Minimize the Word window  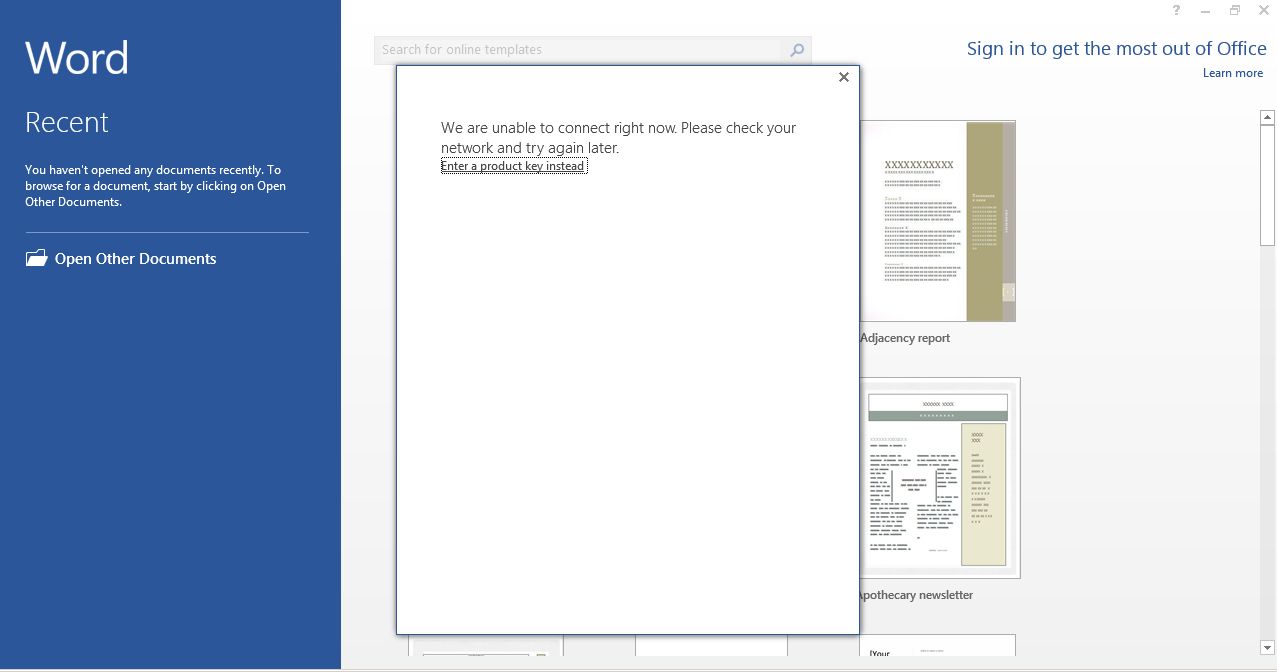pos(1206,11)
